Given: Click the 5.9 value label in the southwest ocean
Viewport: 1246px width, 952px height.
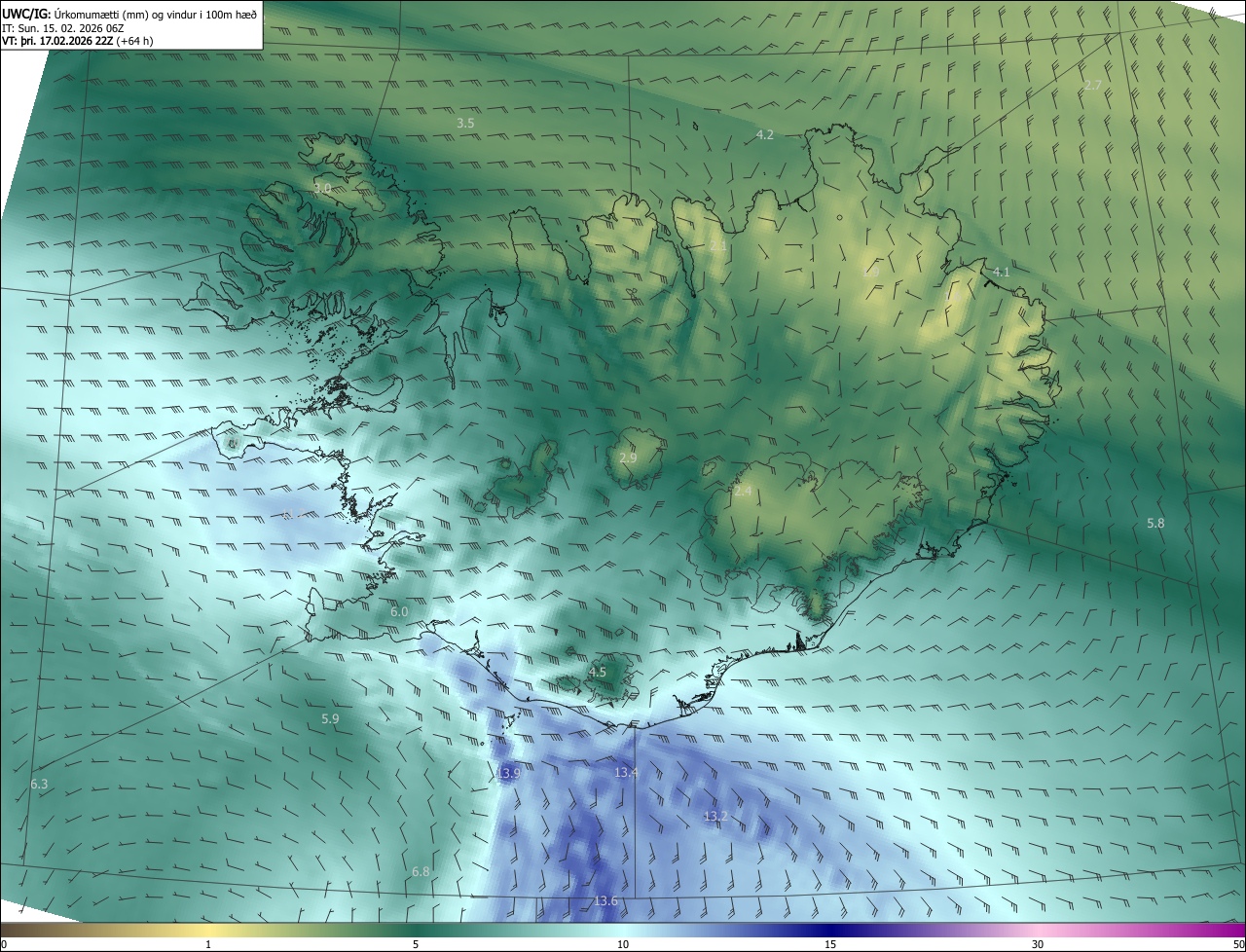Looking at the screenshot, I should tap(330, 718).
